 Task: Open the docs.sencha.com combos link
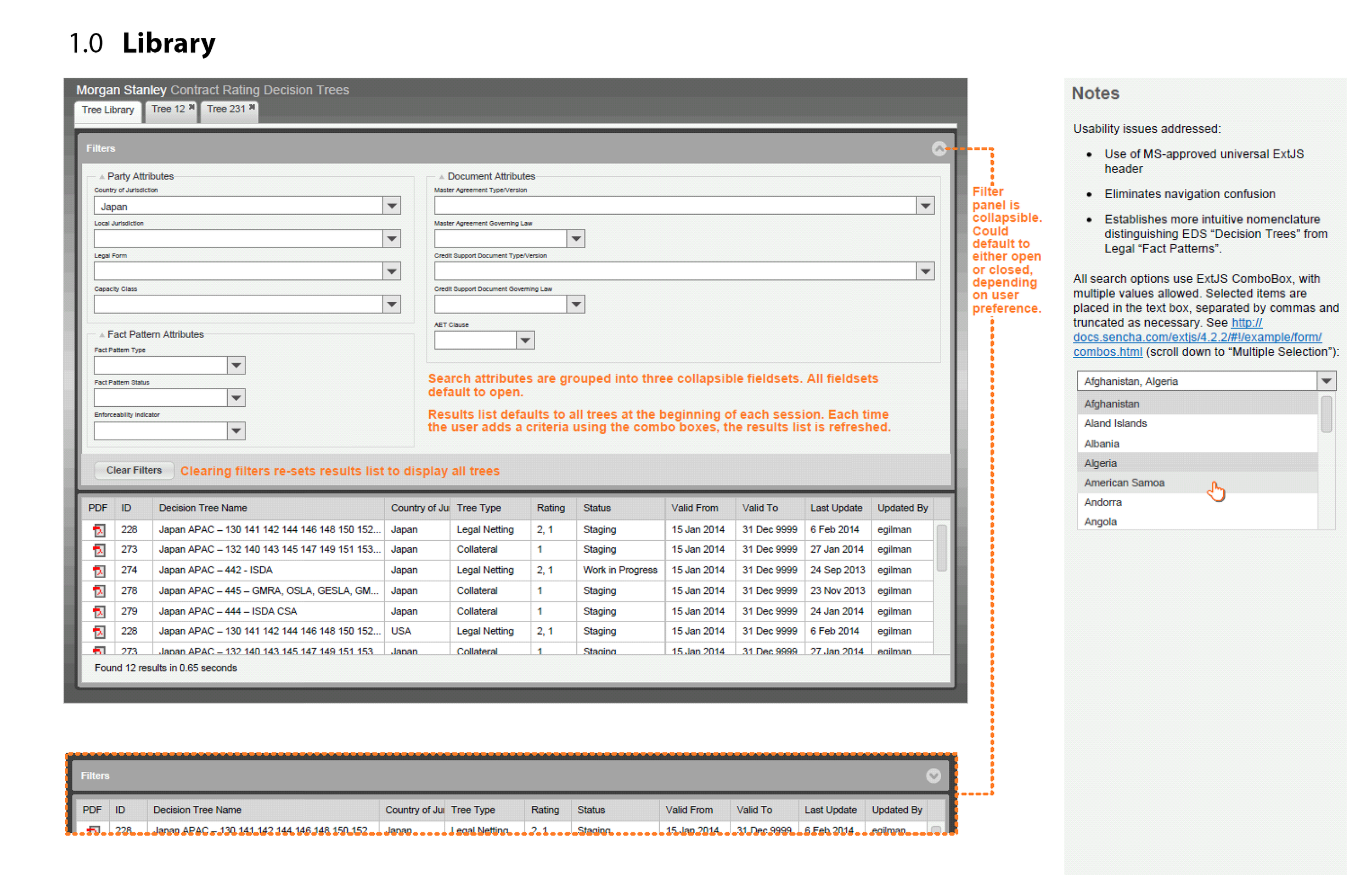click(x=1196, y=337)
